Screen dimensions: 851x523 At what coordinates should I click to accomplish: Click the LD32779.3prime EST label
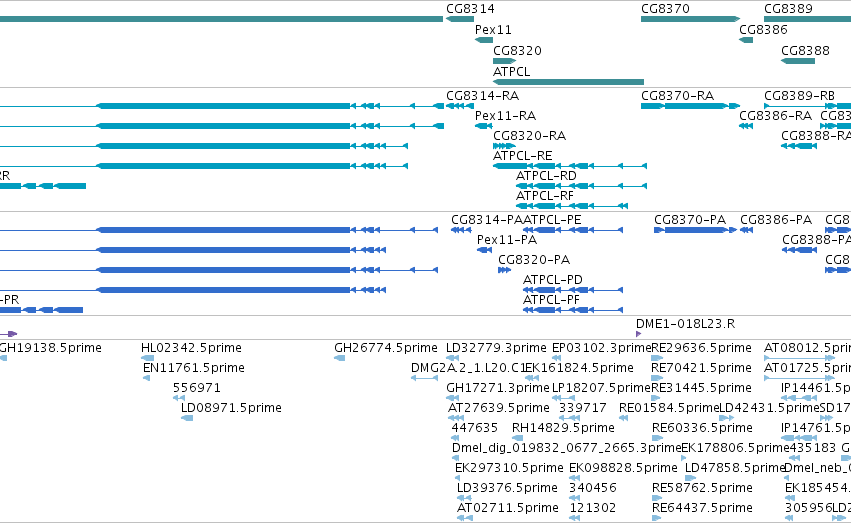click(x=496, y=348)
